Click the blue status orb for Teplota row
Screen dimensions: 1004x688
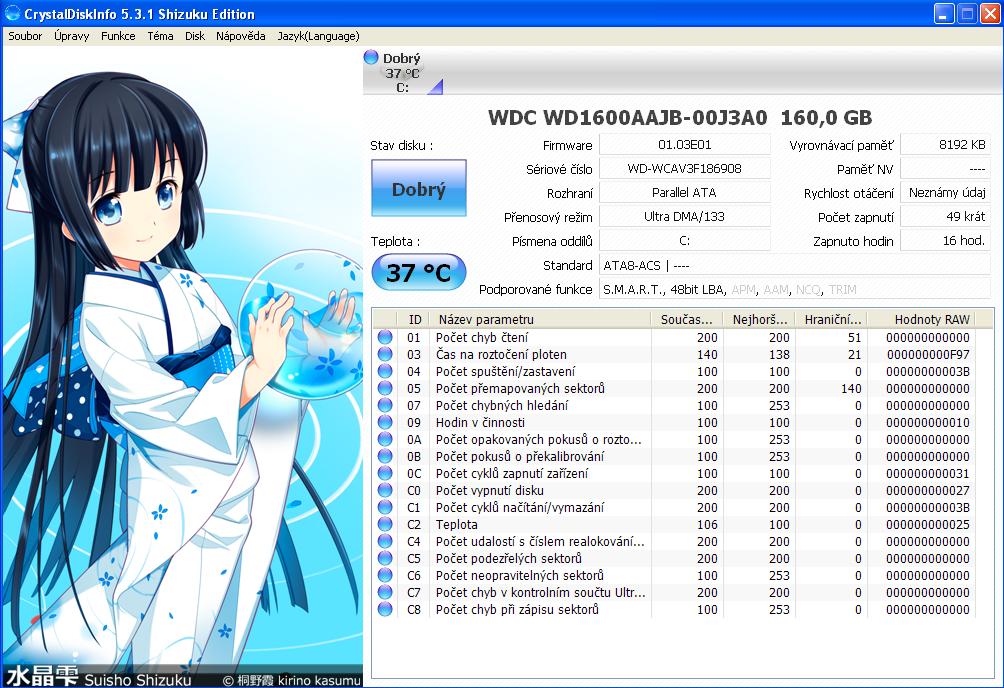[x=385, y=524]
